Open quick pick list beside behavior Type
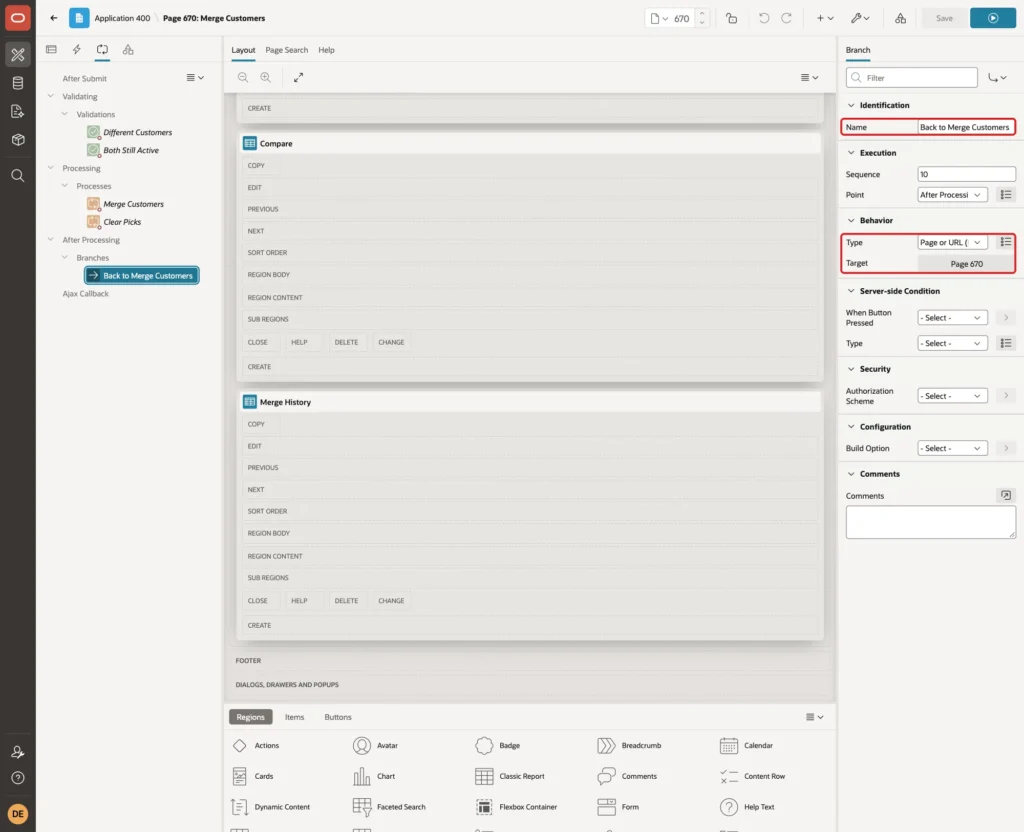The width and height of the screenshot is (1024, 832). pyautogui.click(x=1006, y=242)
